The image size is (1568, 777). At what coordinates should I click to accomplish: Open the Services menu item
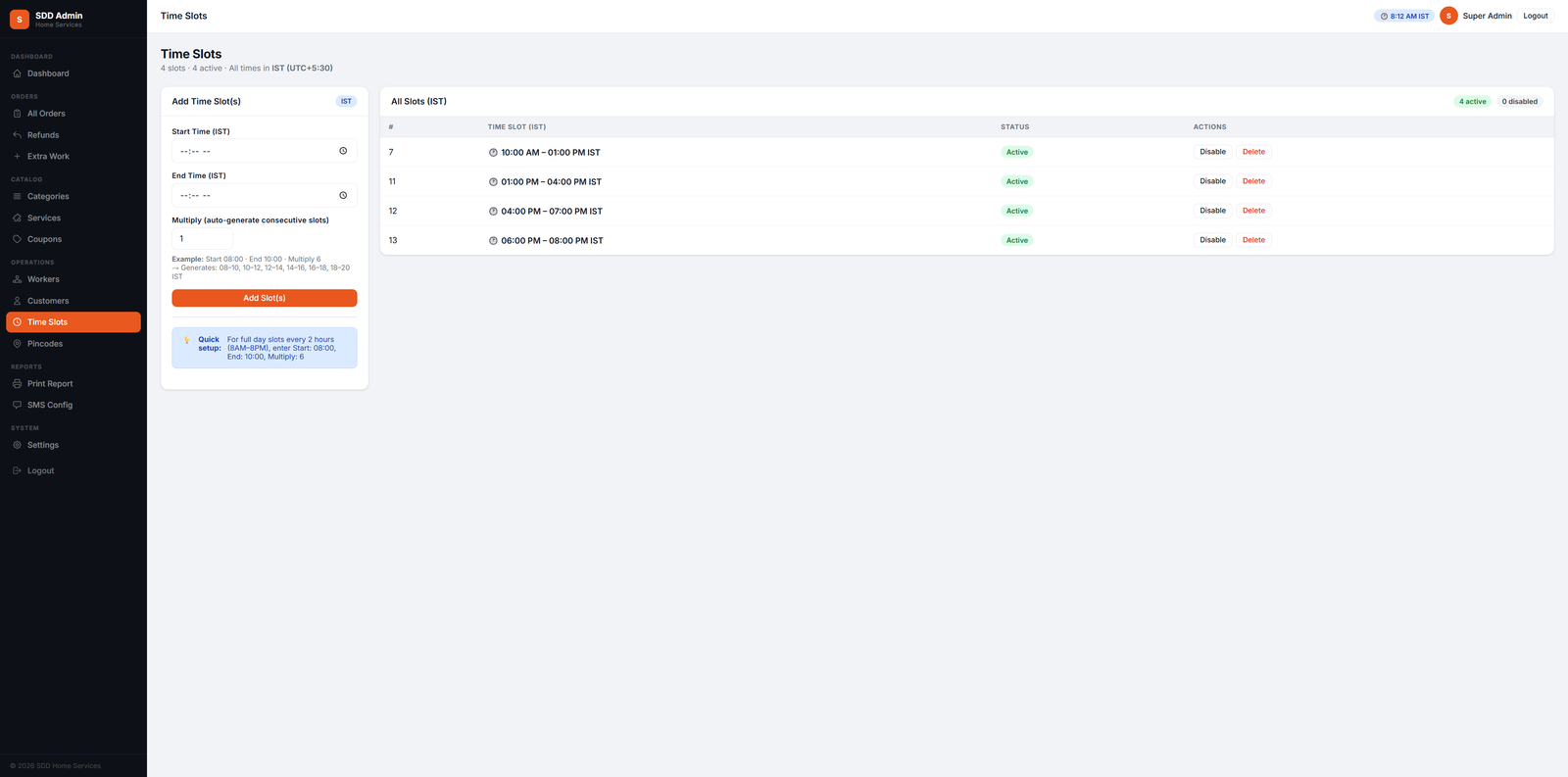coord(73,219)
